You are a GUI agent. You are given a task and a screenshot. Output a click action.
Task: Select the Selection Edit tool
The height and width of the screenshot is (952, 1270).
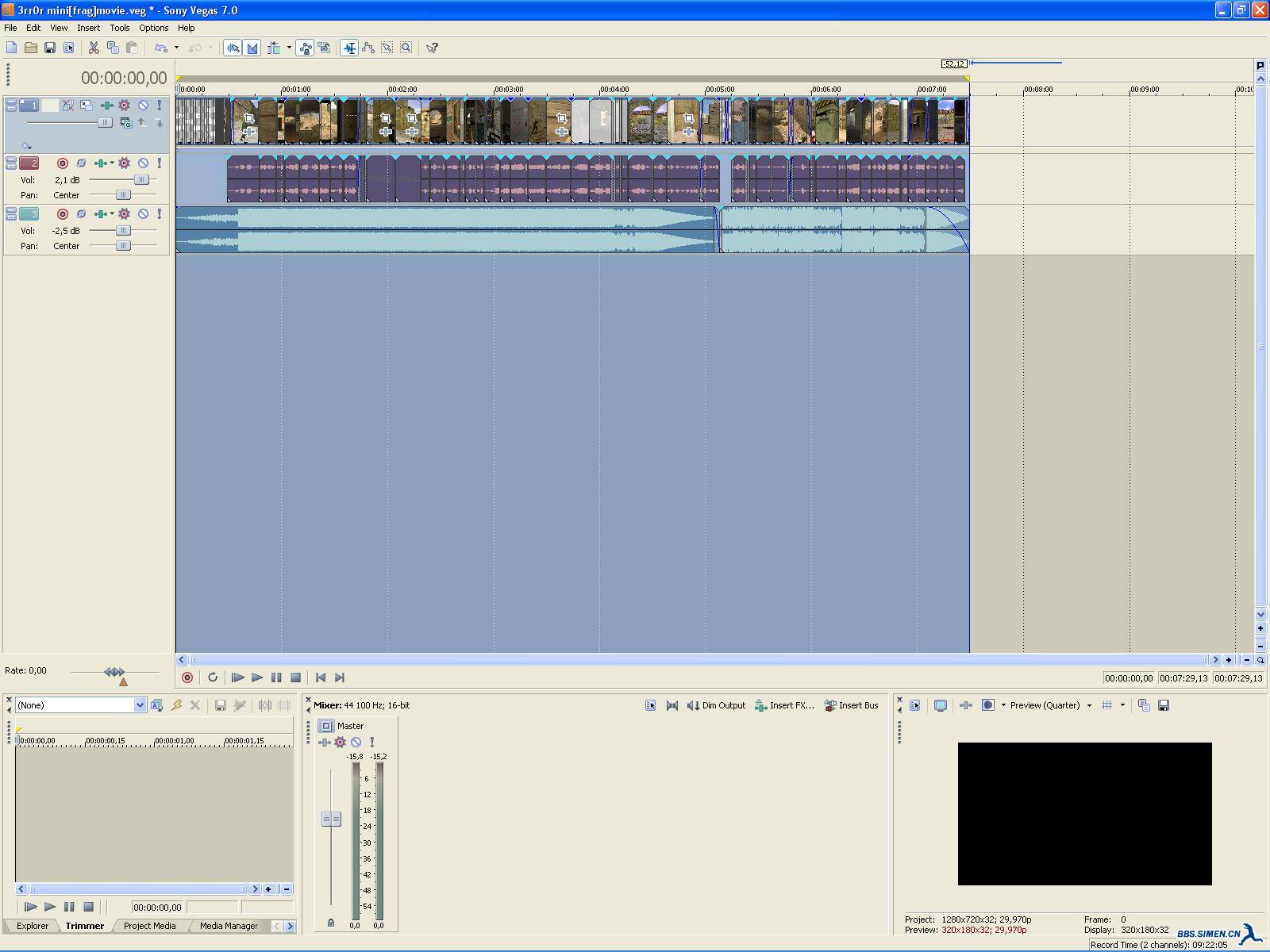(x=387, y=48)
